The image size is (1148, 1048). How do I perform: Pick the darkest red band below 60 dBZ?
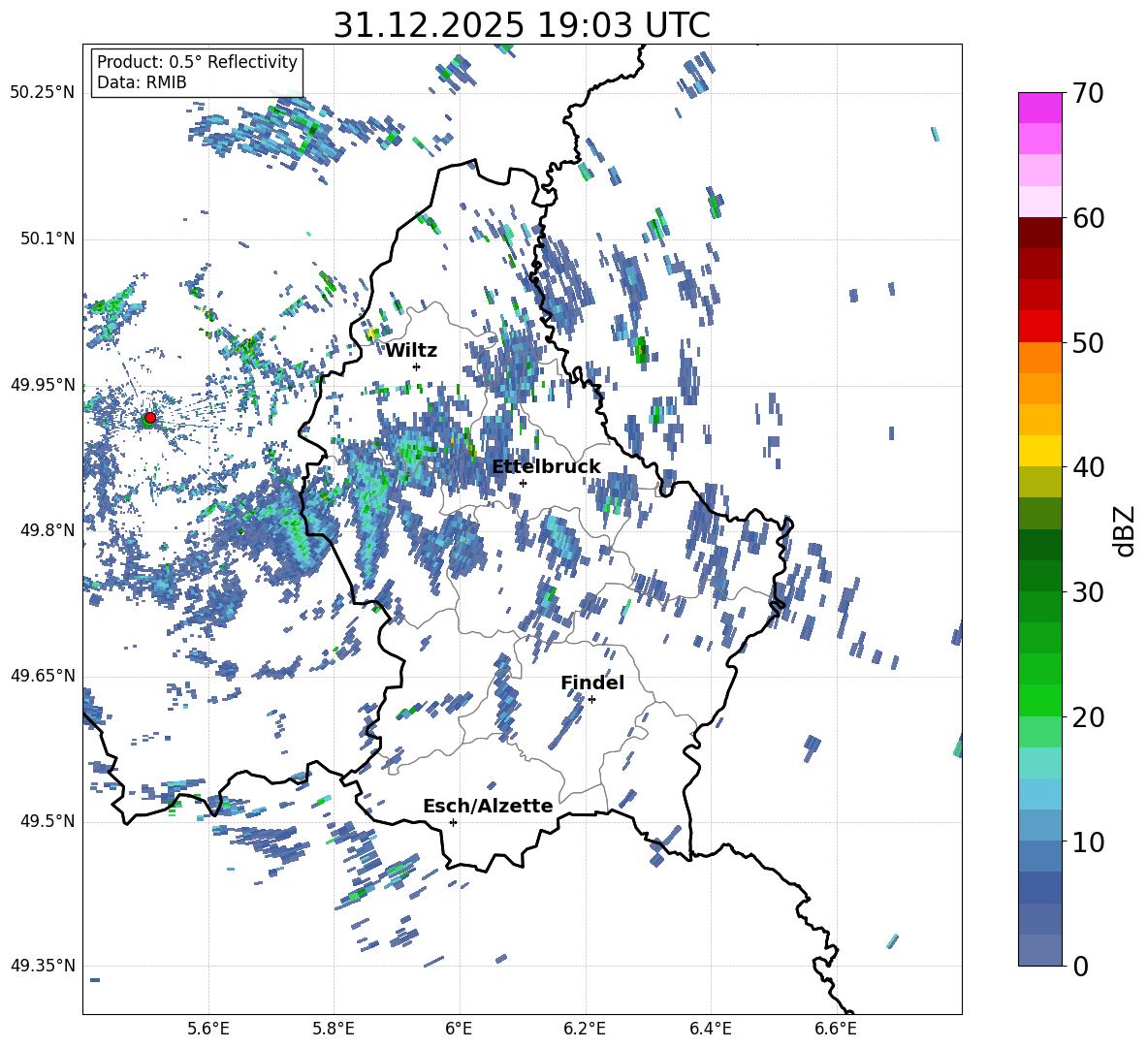[x=1040, y=233]
